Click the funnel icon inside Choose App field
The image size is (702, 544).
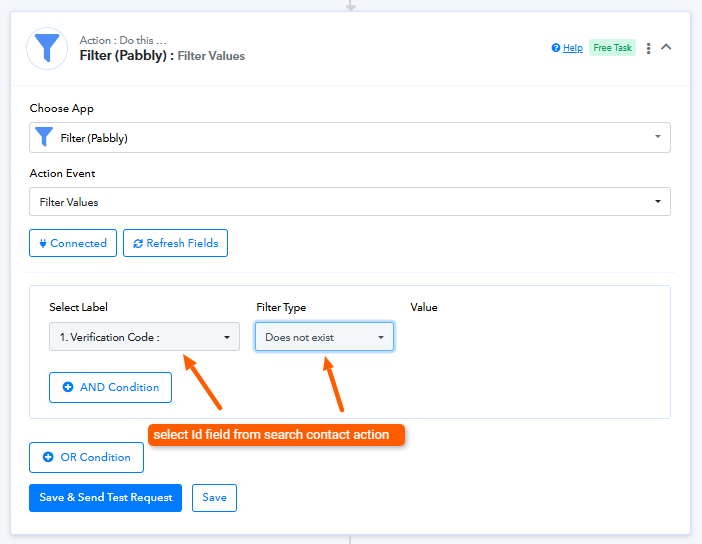coord(45,138)
